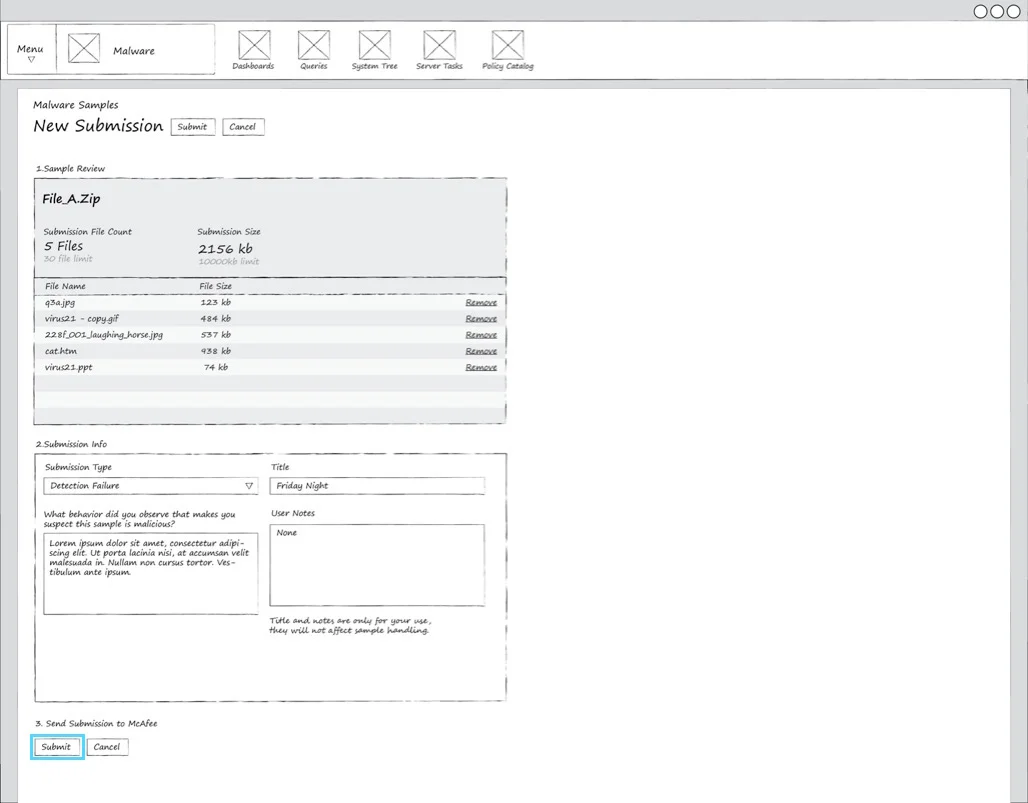Select the virus21.ppt file name
Image resolution: width=1028 pixels, height=803 pixels.
click(68, 367)
